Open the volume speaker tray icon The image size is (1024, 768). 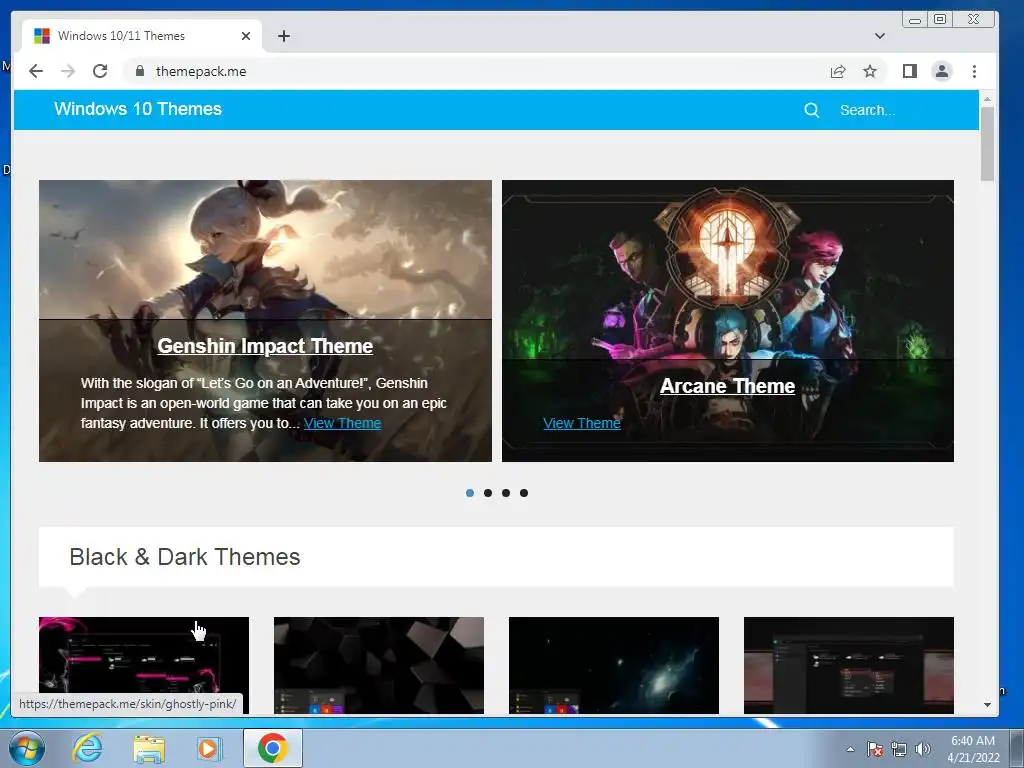point(923,749)
